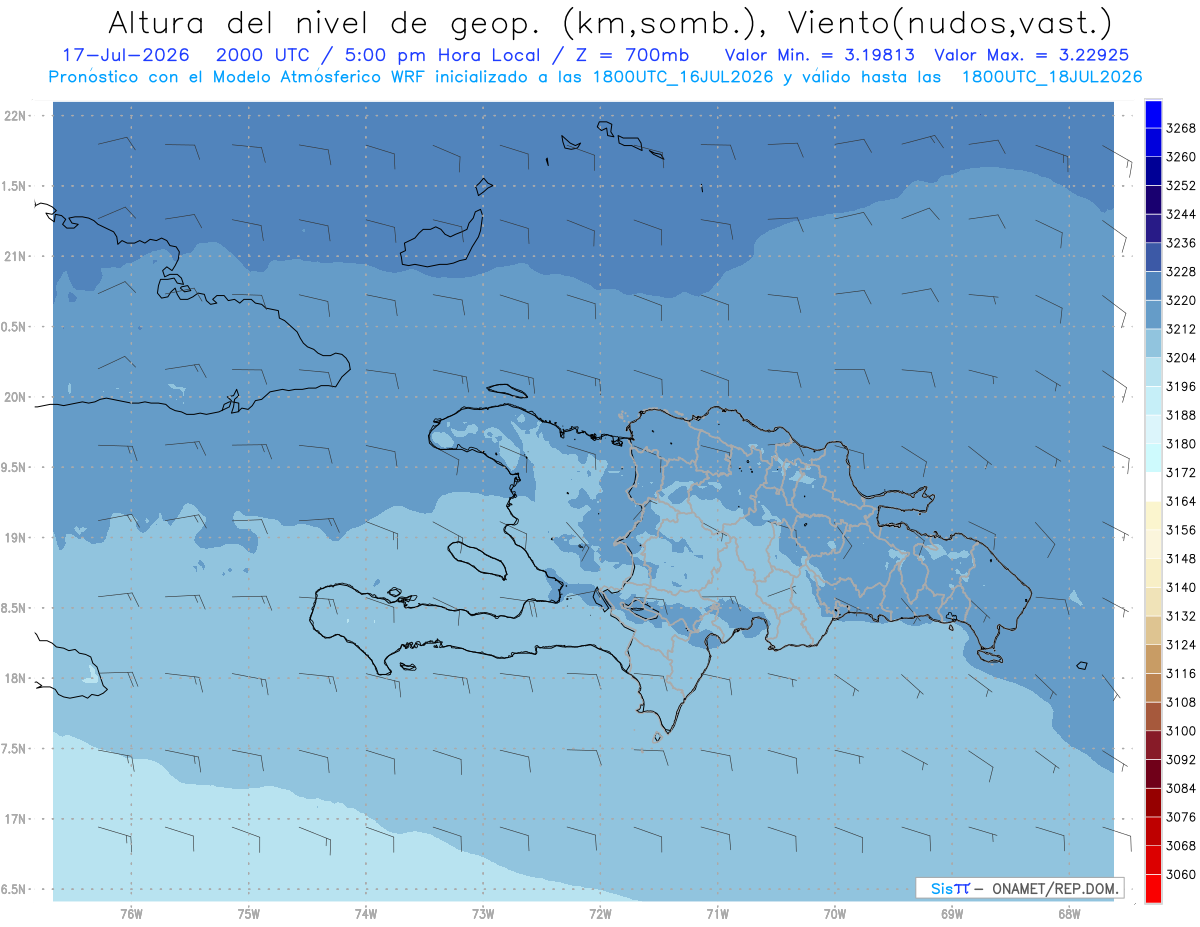The height and width of the screenshot is (927, 1200).
Task: Click the legend swatch between 3244 and 3236
Action: tap(1153, 229)
